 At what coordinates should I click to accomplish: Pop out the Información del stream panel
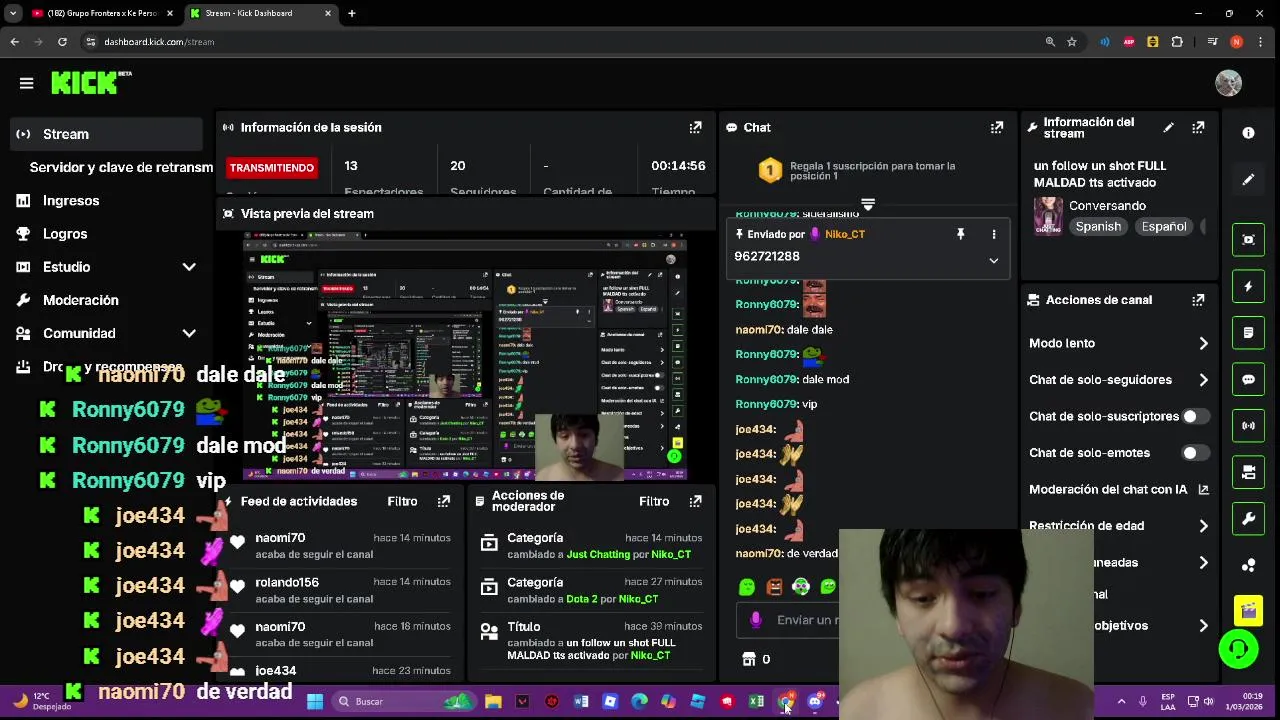(x=1198, y=127)
